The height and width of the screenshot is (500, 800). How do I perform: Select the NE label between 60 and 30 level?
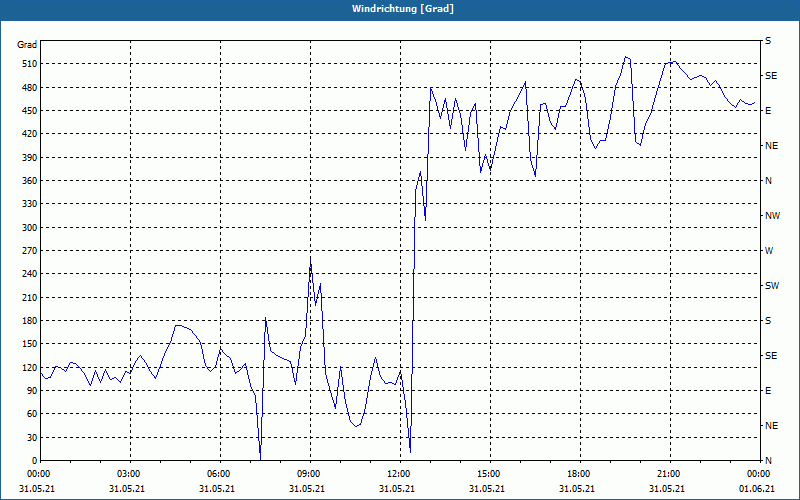click(x=771, y=426)
